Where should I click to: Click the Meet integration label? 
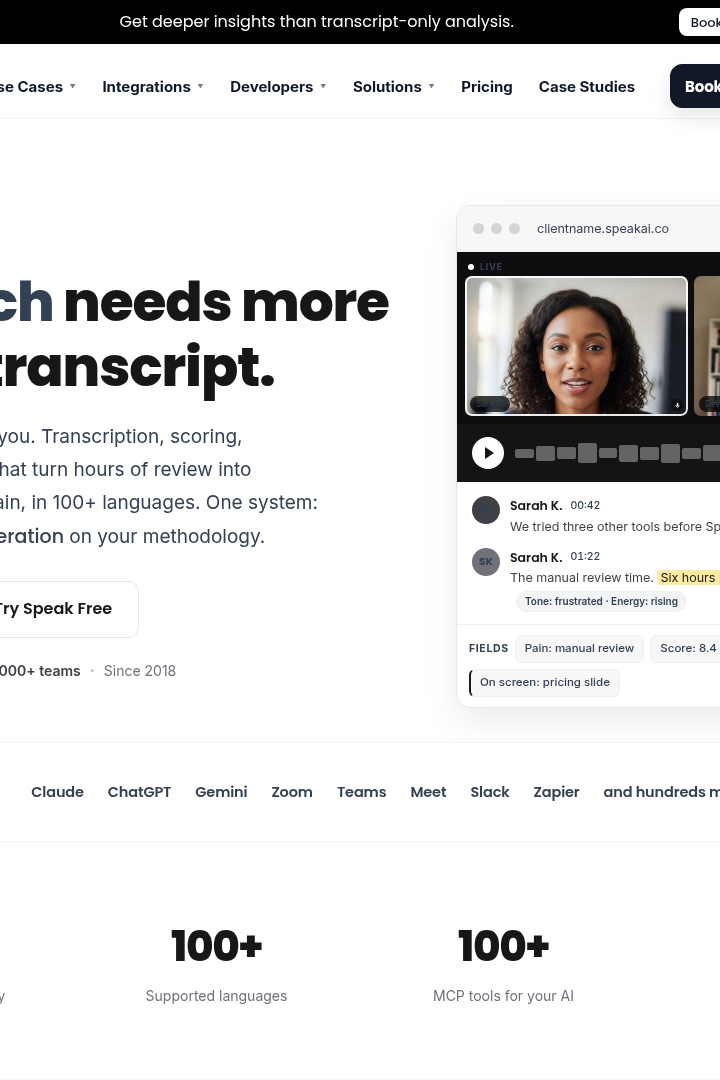[429, 792]
